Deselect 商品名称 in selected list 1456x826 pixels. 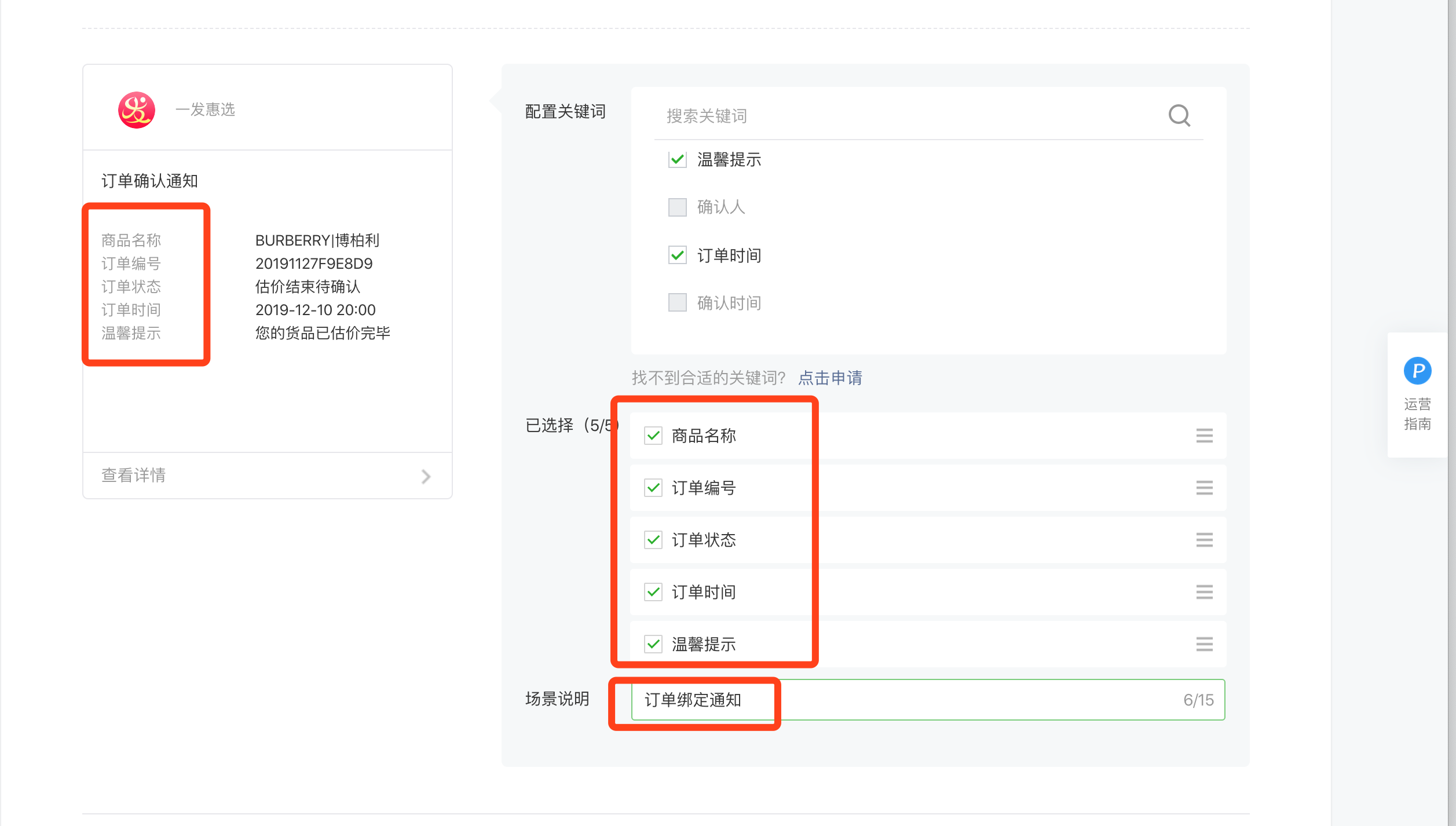pos(653,436)
